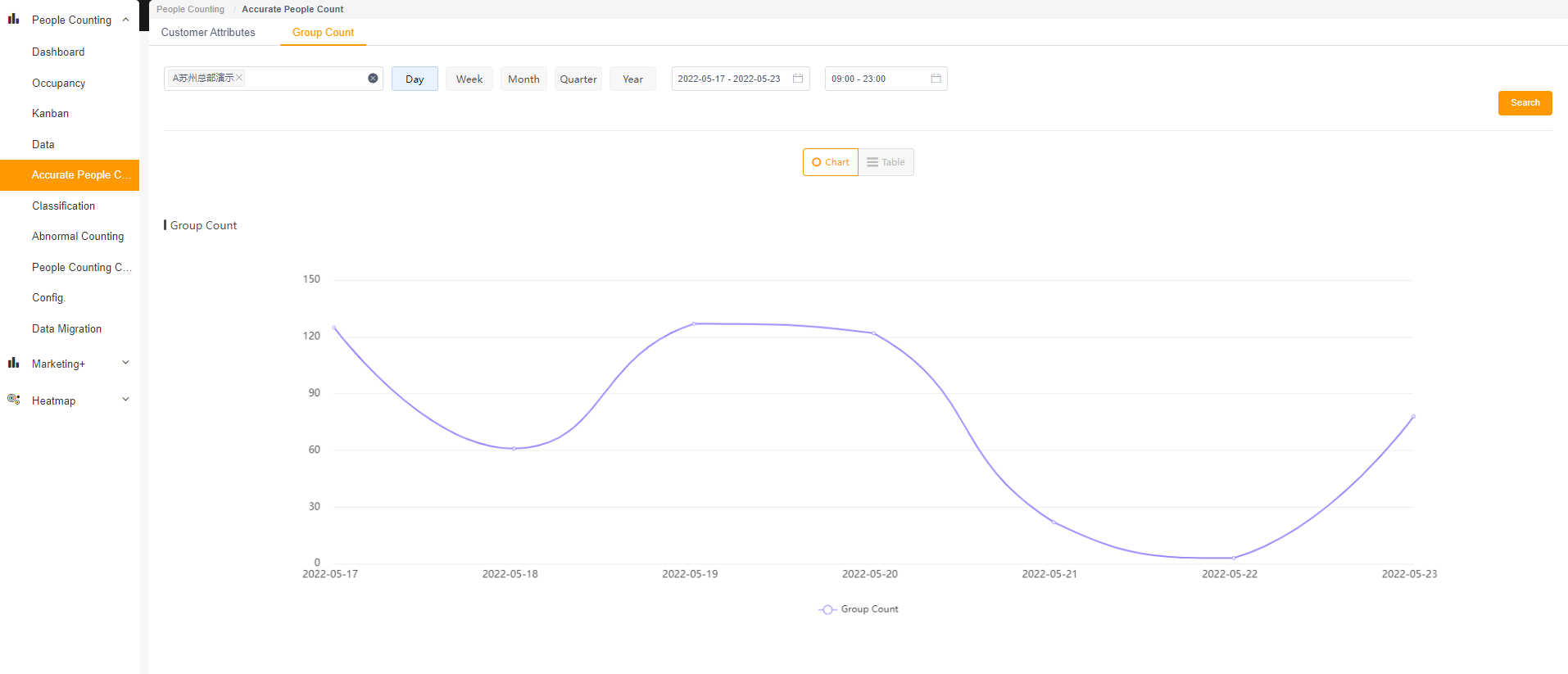Viewport: 1568px width, 674px height.
Task: Select the Month granularity
Action: (523, 79)
